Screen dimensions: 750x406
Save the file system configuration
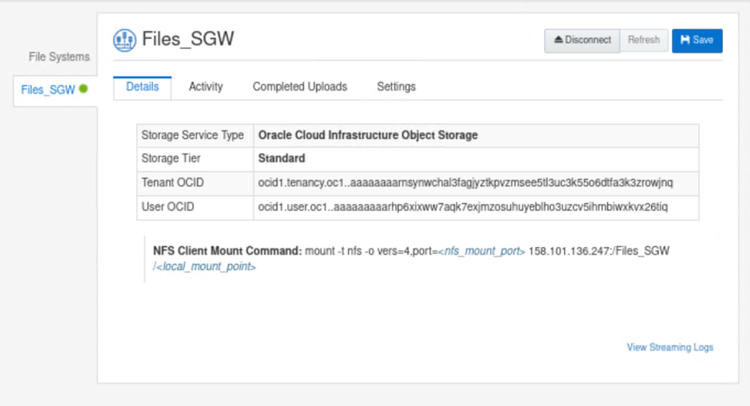click(x=697, y=40)
